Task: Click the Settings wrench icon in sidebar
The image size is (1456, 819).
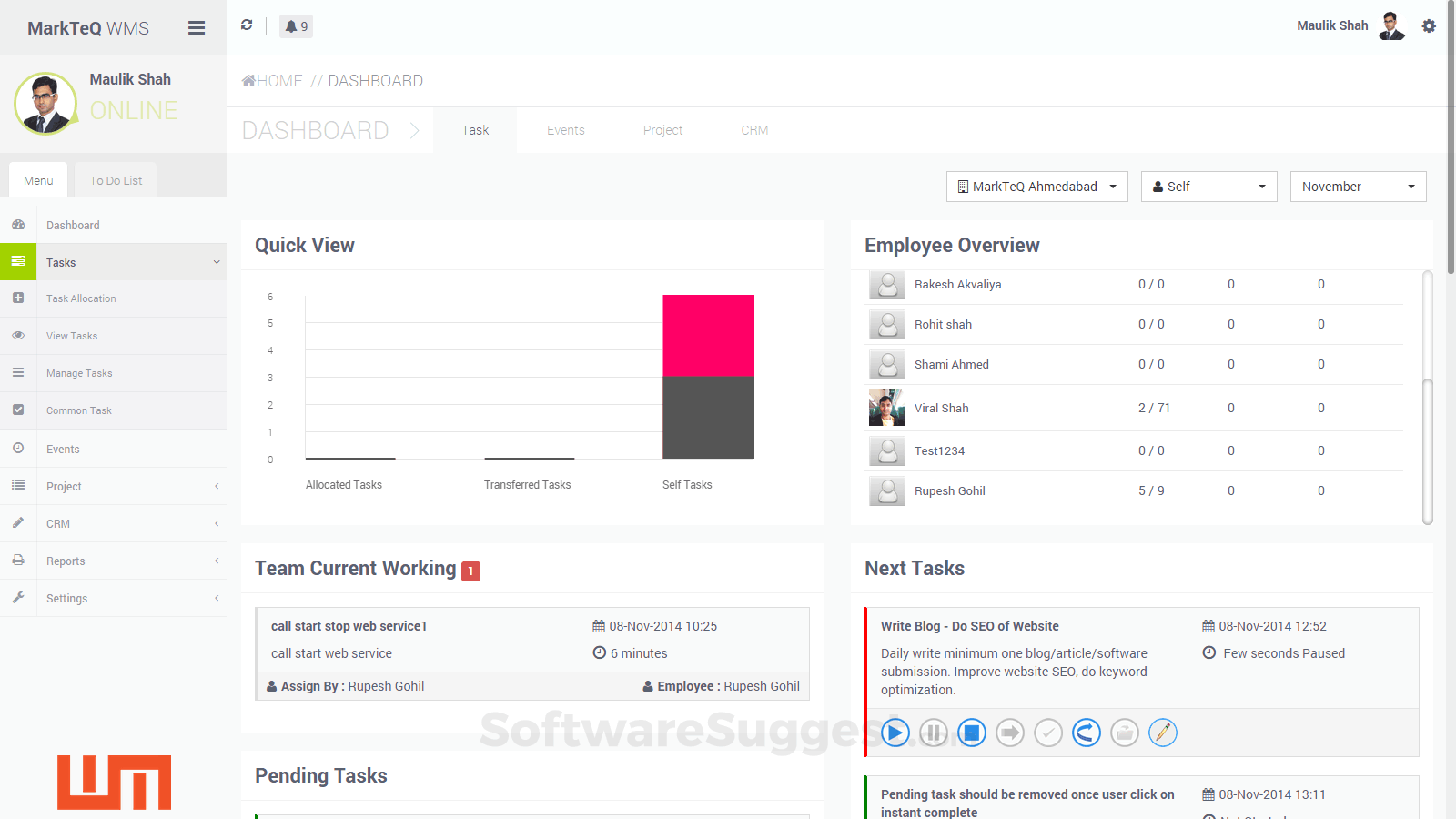Action: pos(18,598)
